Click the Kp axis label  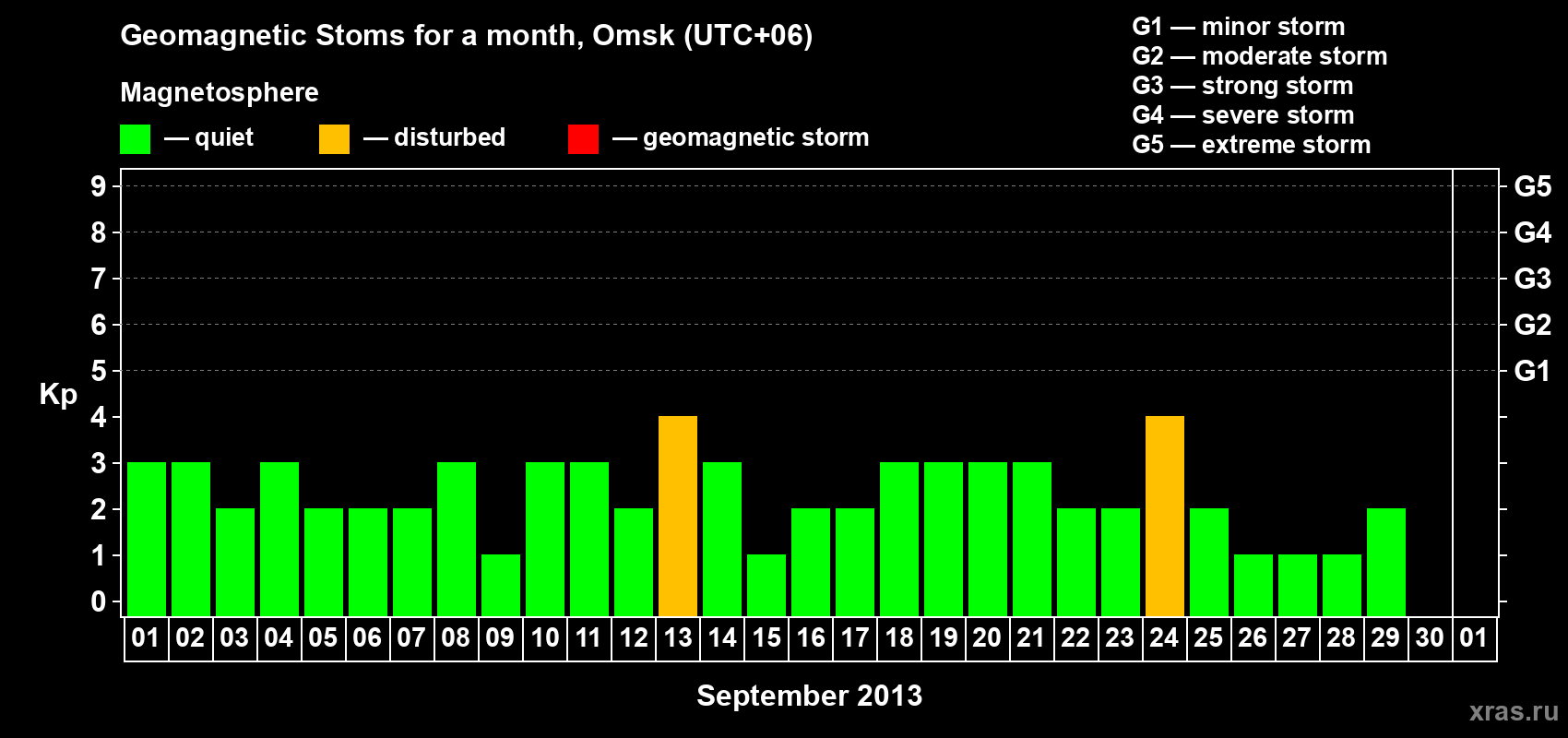pyautogui.click(x=58, y=395)
